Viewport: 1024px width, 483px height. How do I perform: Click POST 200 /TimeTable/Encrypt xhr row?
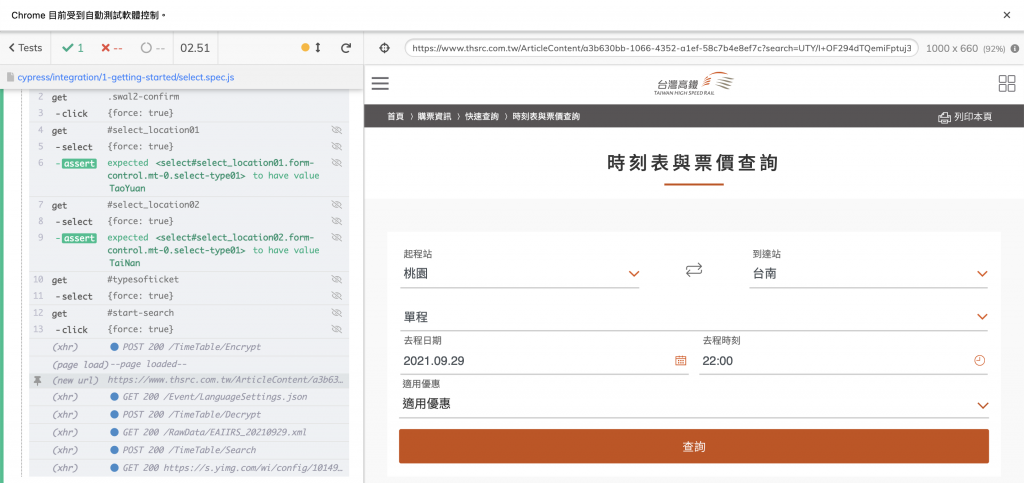[189, 347]
